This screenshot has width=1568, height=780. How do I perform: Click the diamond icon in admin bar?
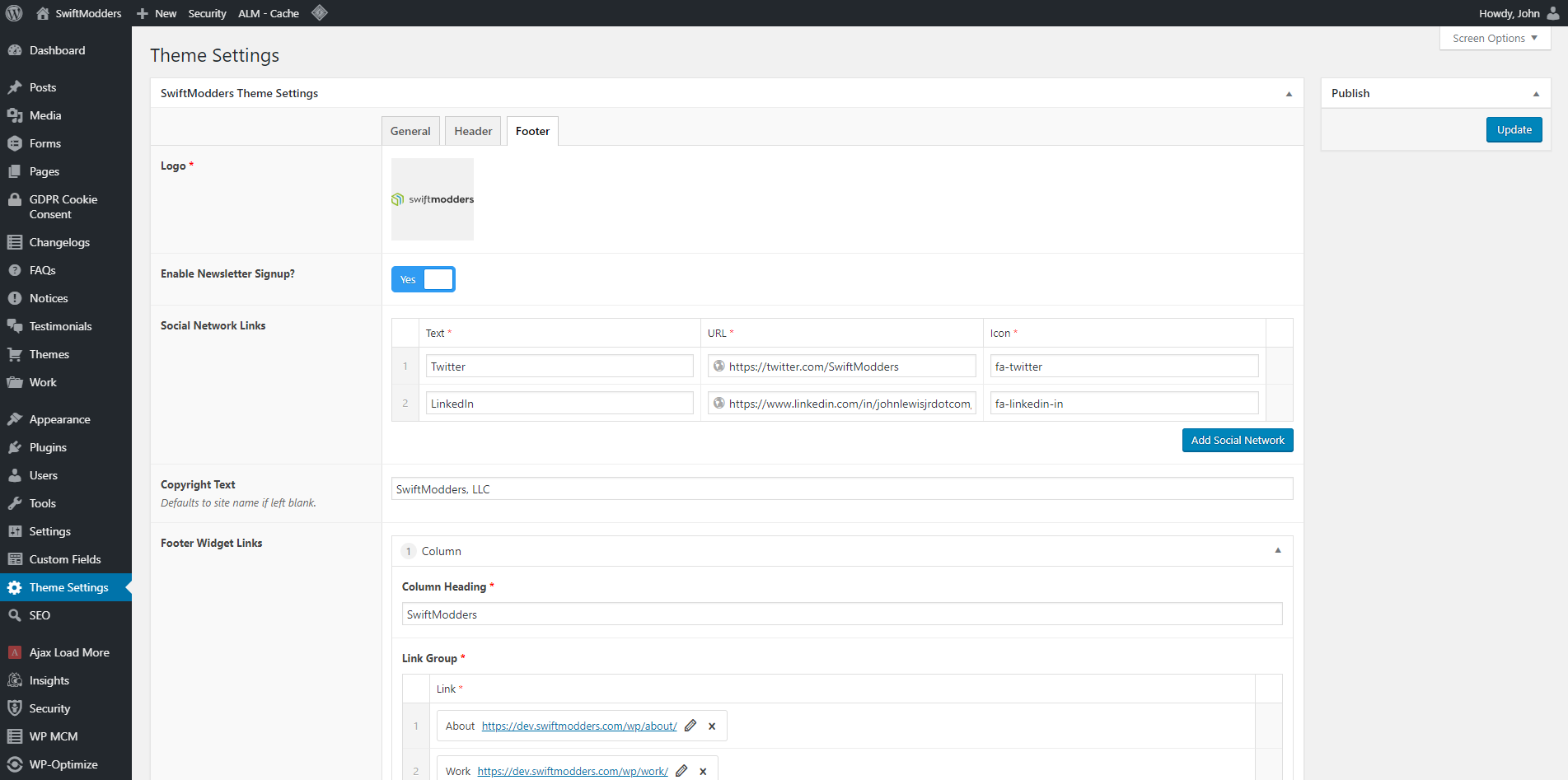pos(320,12)
